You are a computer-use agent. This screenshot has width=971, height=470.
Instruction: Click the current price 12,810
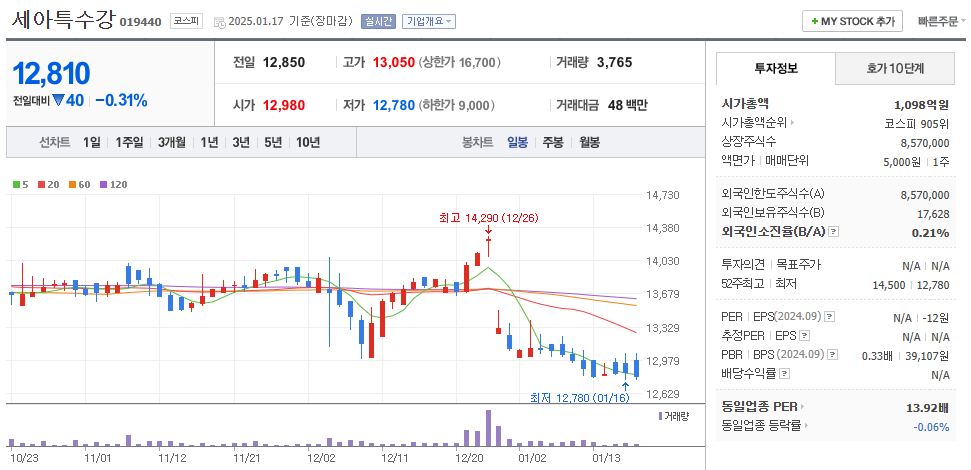tap(51, 74)
